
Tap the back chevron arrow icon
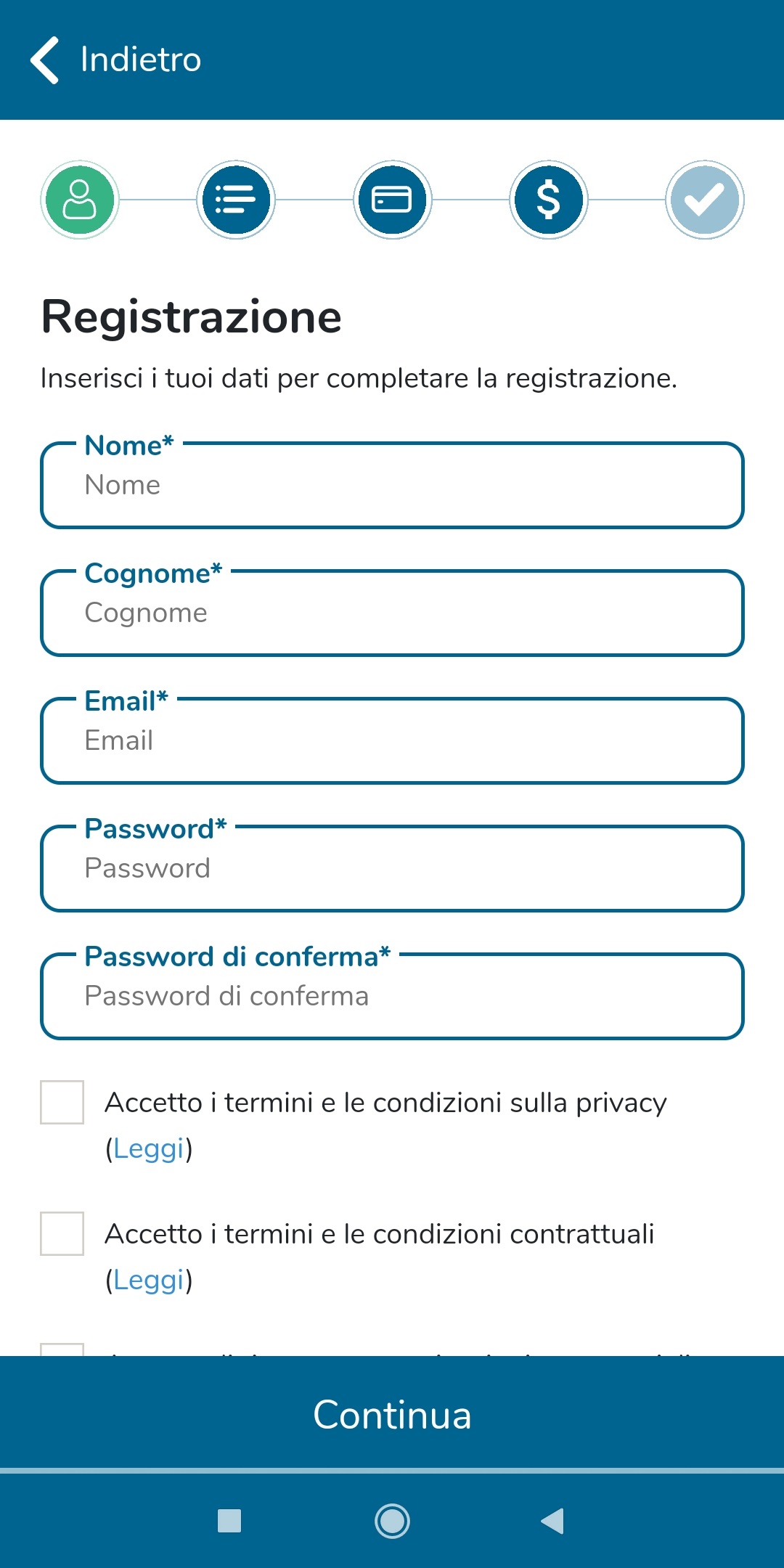pos(45,60)
